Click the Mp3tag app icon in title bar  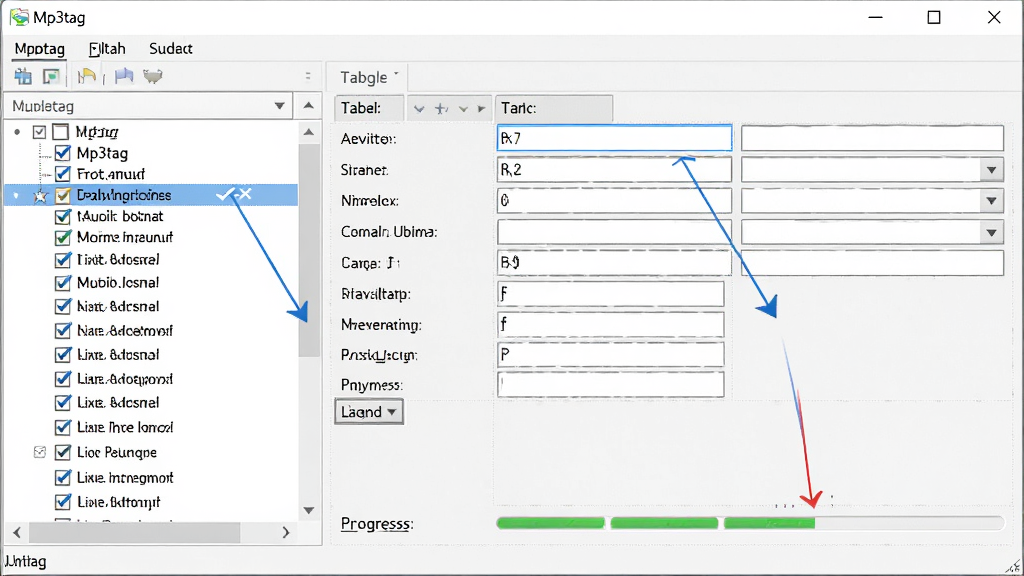click(19, 17)
